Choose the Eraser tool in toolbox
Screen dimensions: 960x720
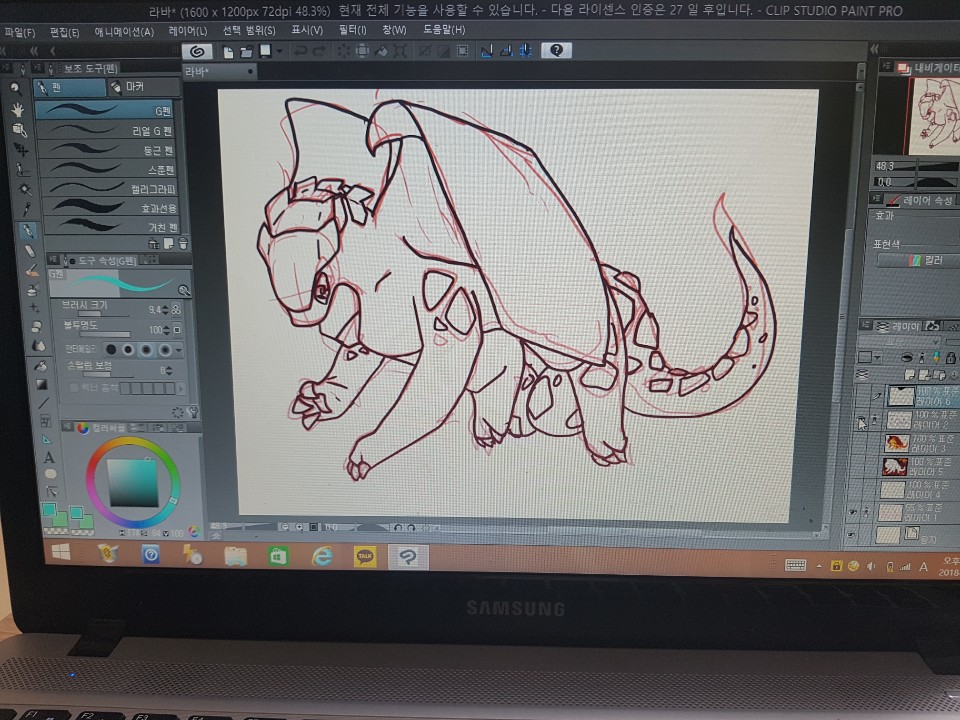pos(29,250)
